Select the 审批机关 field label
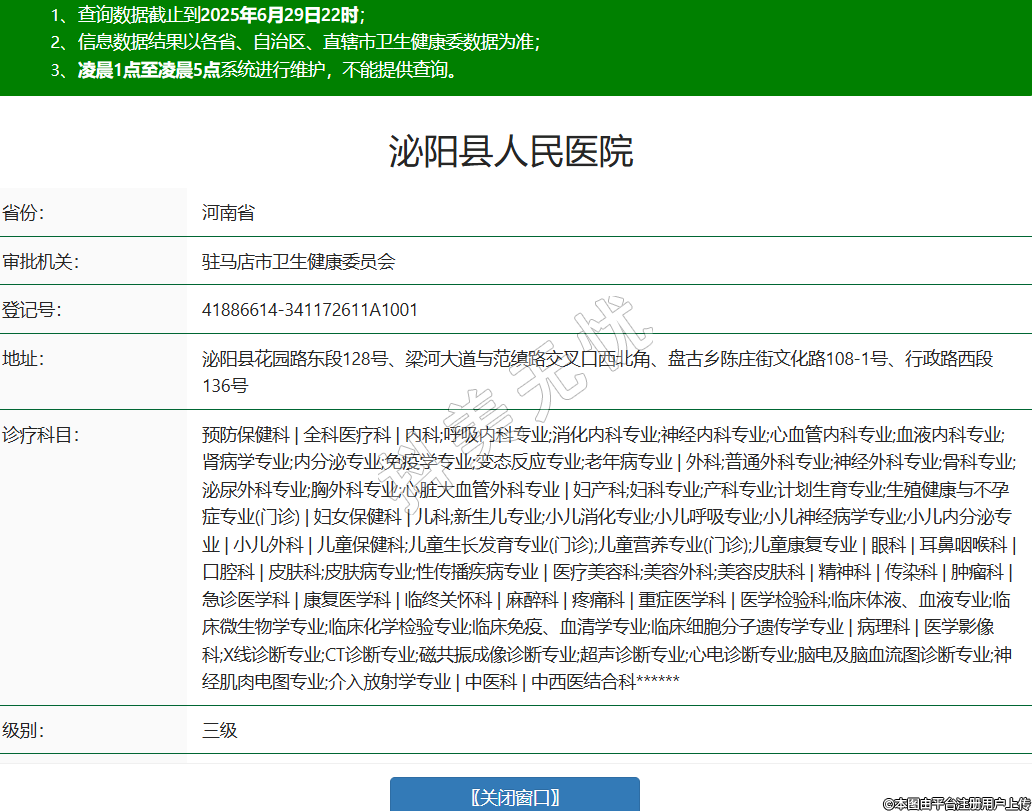 [41, 262]
